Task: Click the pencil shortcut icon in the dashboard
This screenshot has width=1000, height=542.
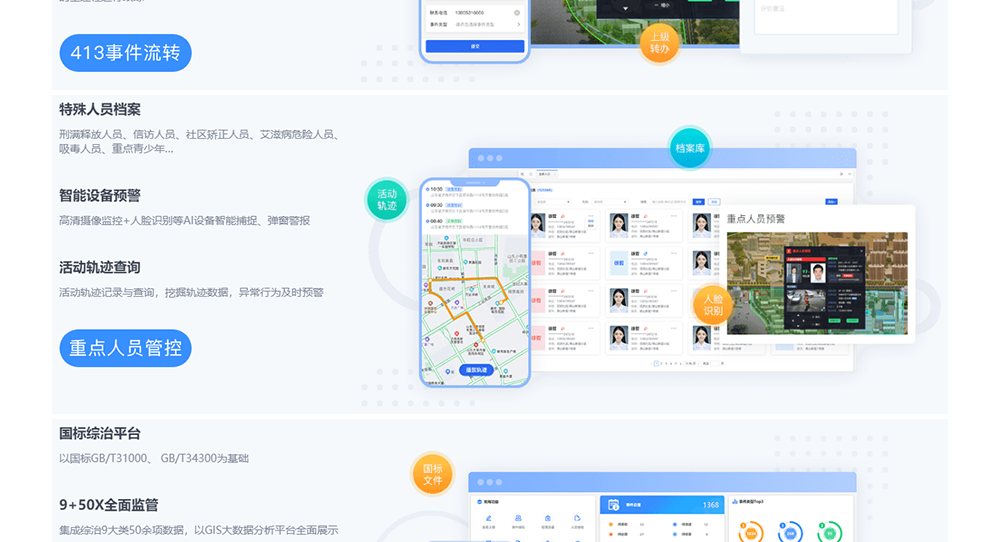Action: [x=489, y=518]
